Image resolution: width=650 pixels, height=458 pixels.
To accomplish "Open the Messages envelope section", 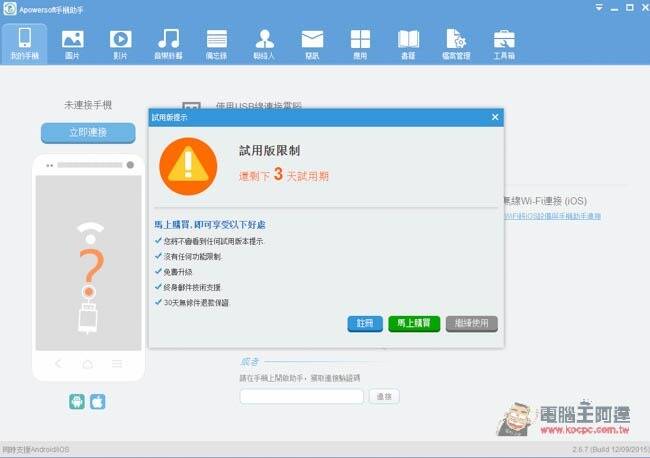I will click(x=312, y=44).
